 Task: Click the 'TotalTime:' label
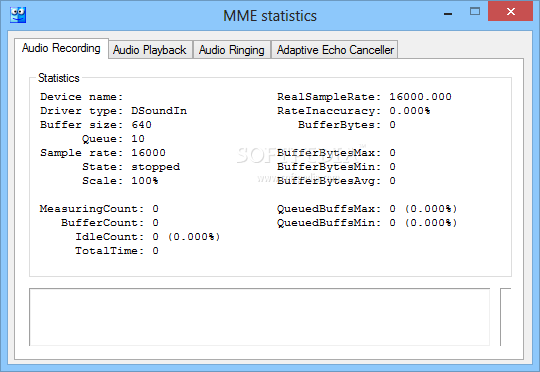pos(110,251)
